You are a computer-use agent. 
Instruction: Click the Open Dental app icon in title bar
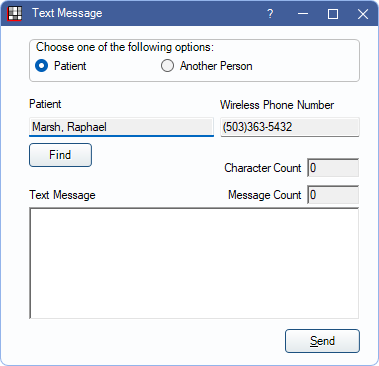click(14, 13)
